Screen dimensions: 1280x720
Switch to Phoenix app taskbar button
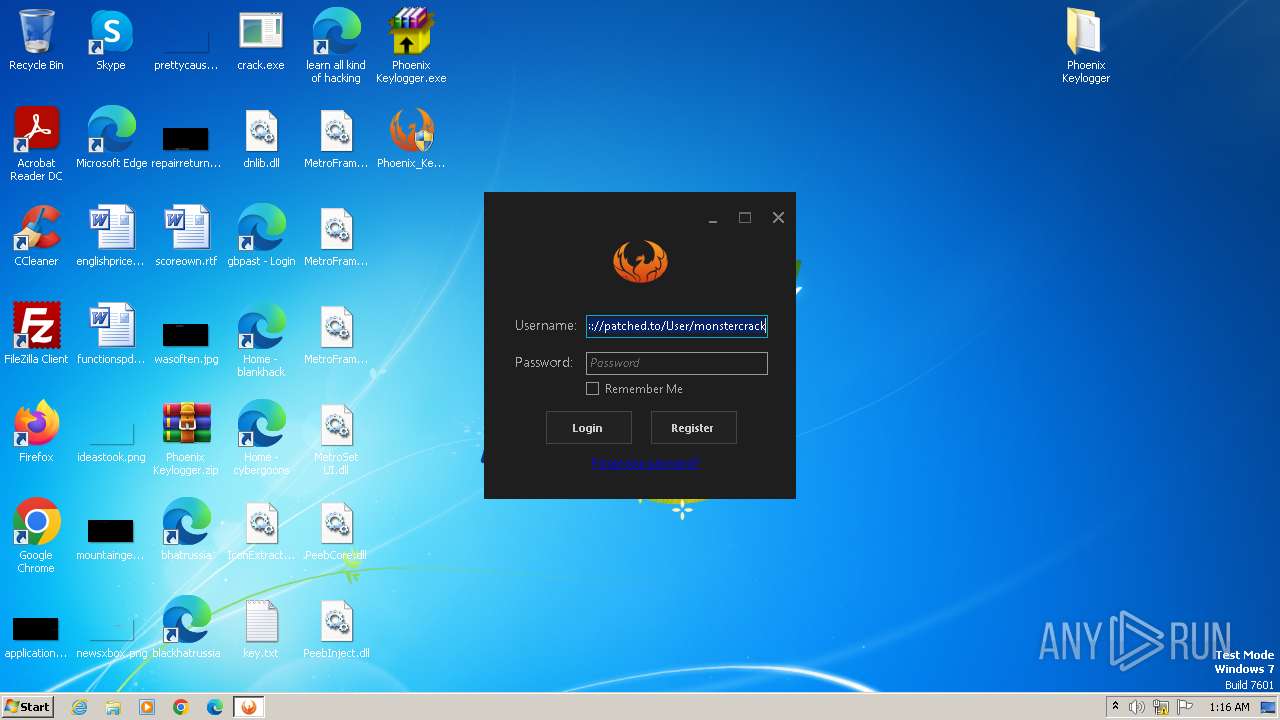(x=248, y=707)
